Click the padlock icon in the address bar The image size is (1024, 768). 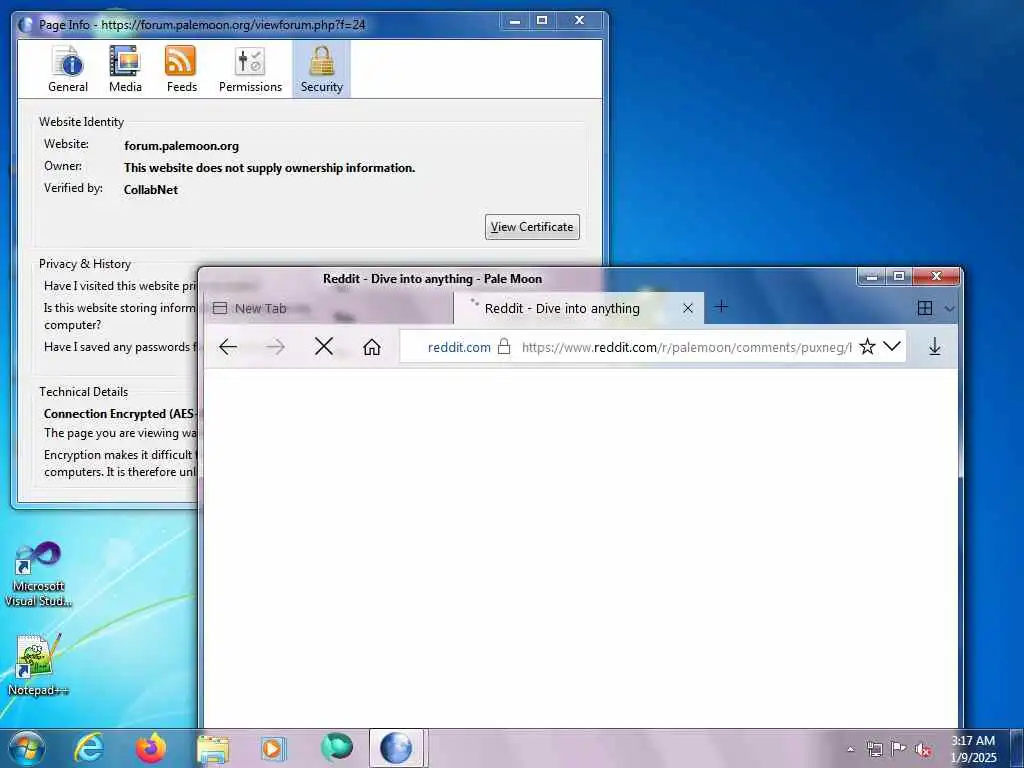pos(504,346)
